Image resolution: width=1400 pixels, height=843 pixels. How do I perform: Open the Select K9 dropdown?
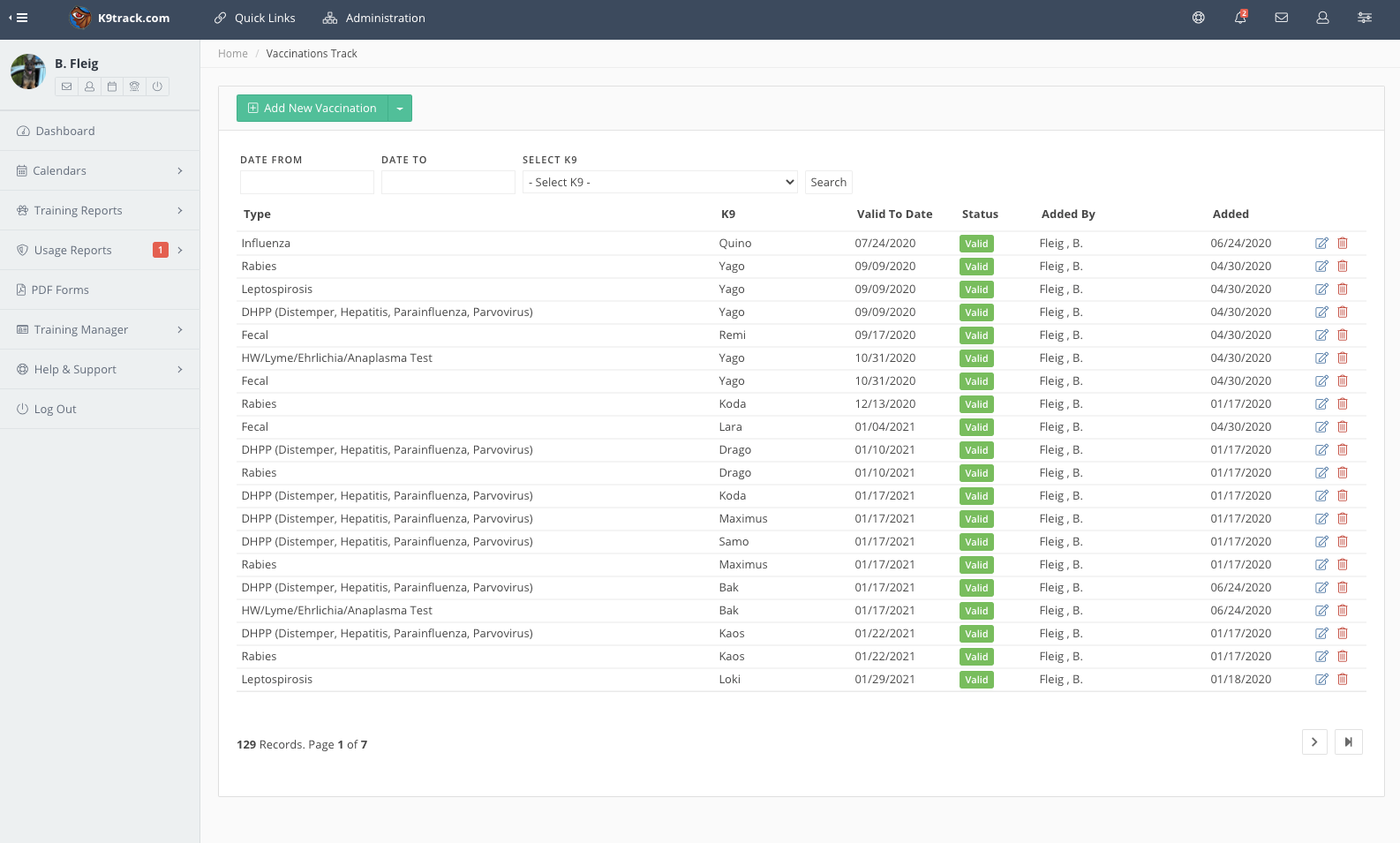click(660, 183)
